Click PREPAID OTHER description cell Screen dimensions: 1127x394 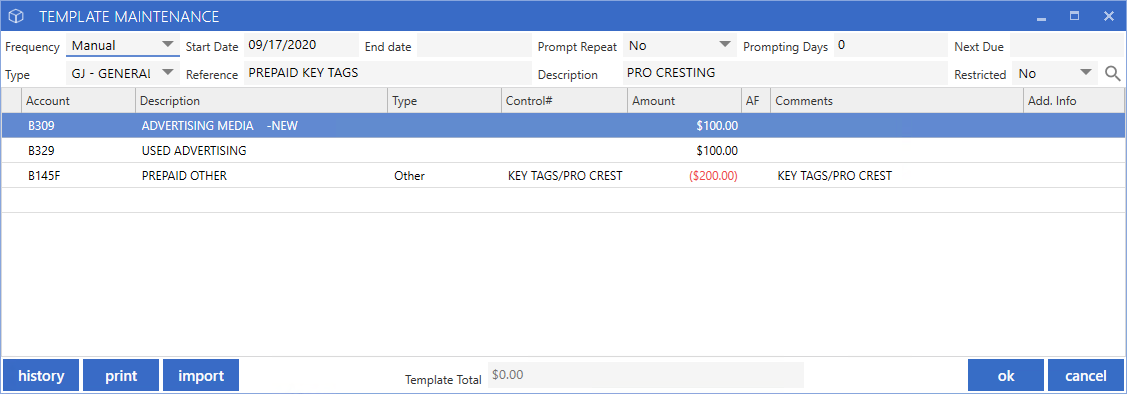click(x=262, y=175)
